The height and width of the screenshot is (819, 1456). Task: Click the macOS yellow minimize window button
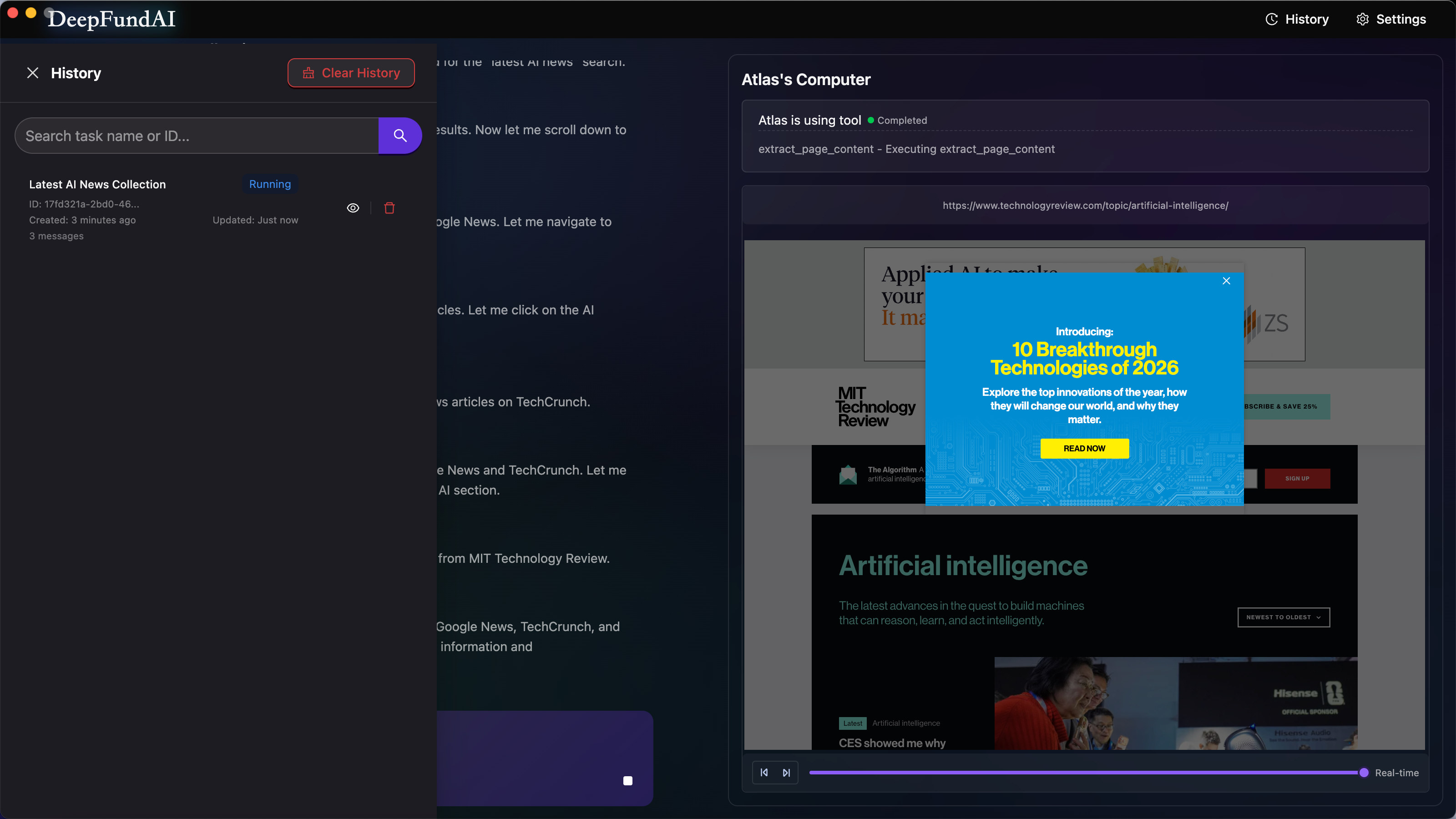pos(31,12)
